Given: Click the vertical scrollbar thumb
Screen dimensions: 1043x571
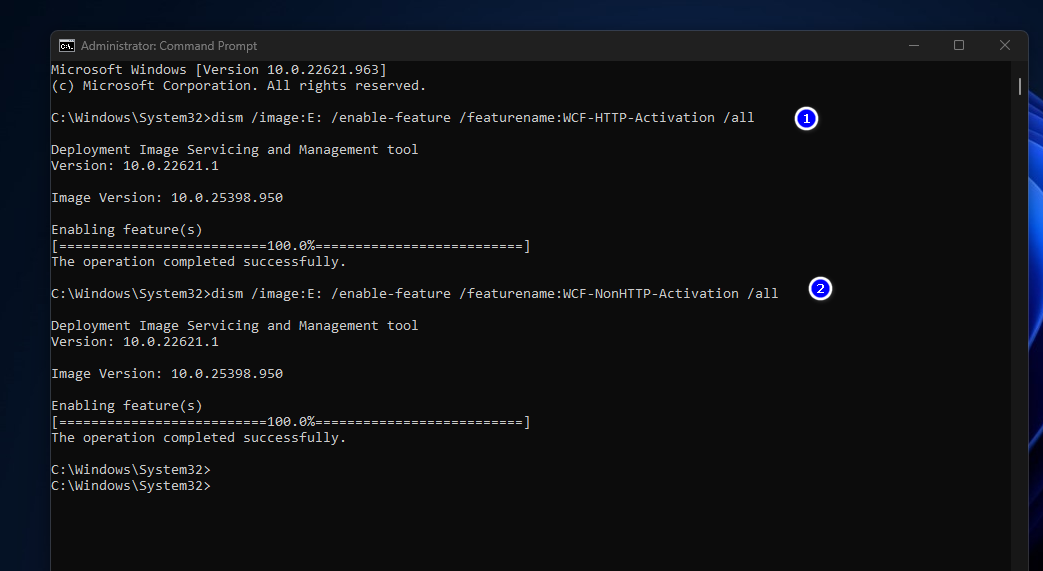Looking at the screenshot, I should [1019, 86].
